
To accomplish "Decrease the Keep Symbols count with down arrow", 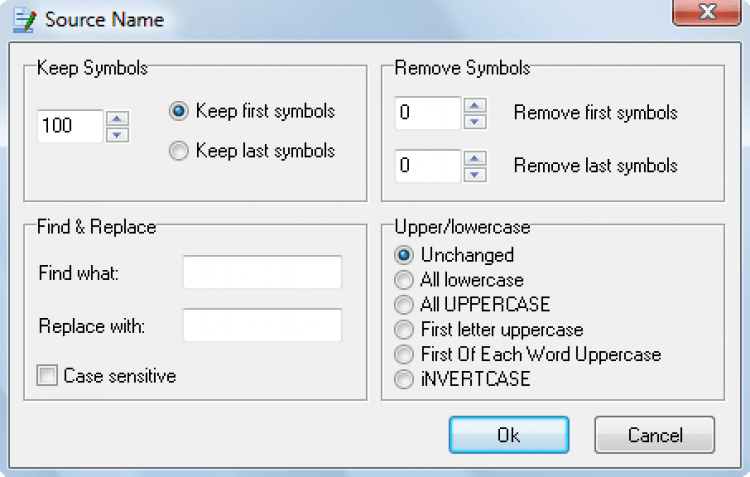I will [117, 135].
